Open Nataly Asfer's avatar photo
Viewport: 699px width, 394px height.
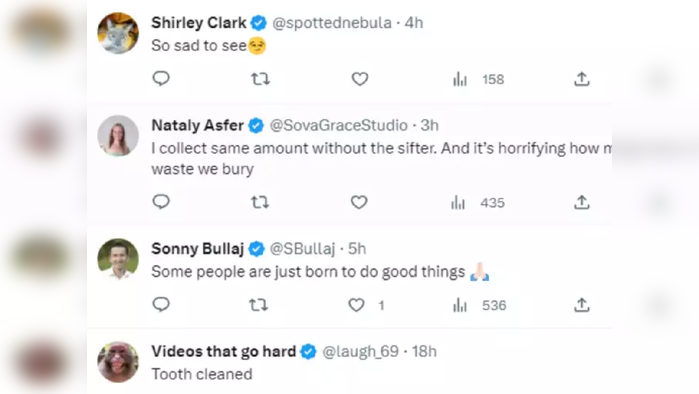tap(118, 135)
